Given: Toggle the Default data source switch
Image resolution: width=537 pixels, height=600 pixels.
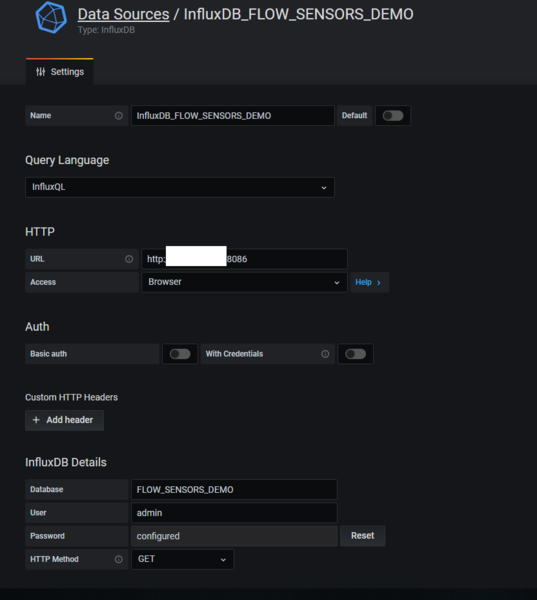Looking at the screenshot, I should point(393,116).
